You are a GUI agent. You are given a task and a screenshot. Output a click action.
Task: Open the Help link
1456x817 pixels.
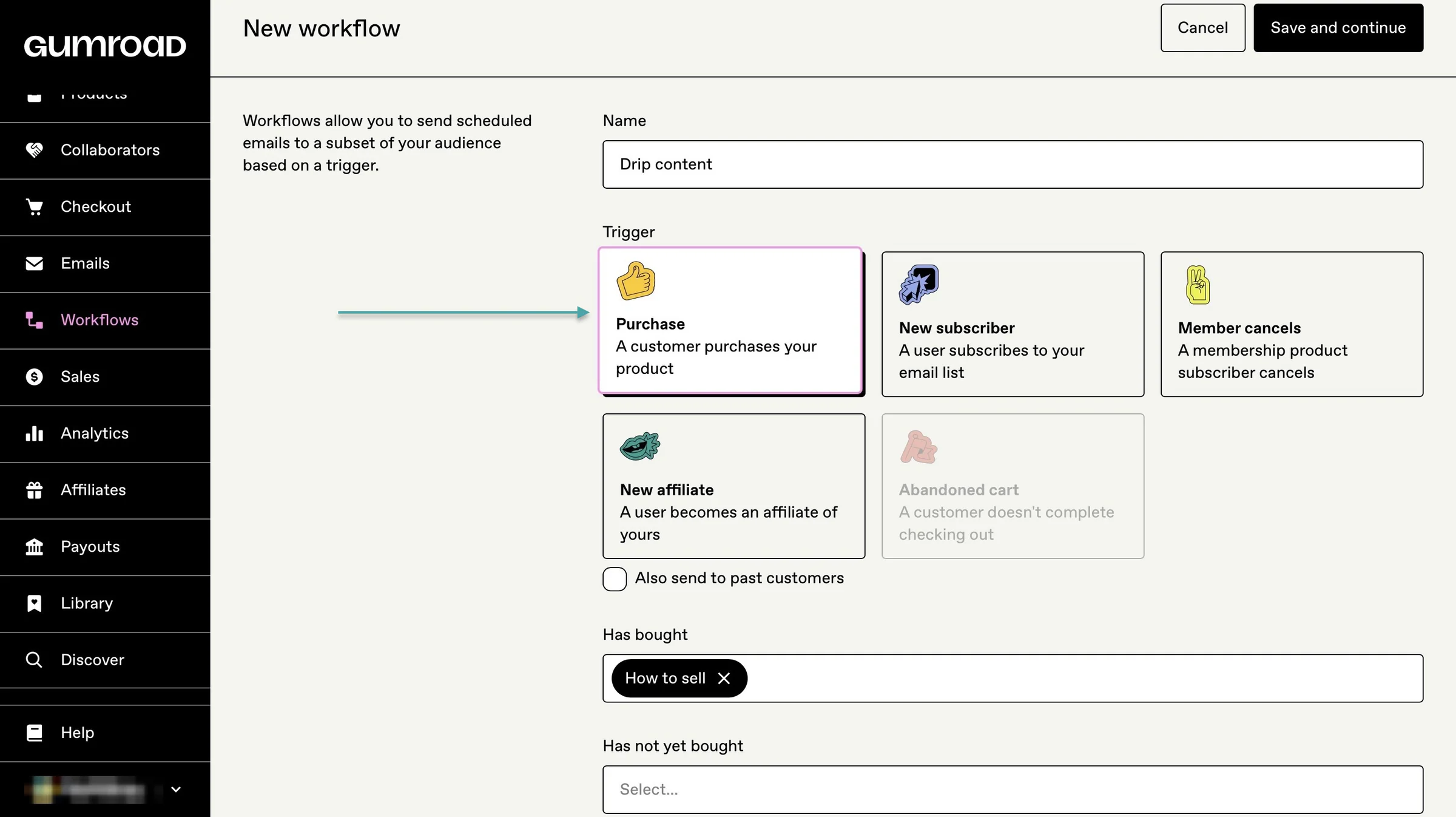pyautogui.click(x=105, y=733)
